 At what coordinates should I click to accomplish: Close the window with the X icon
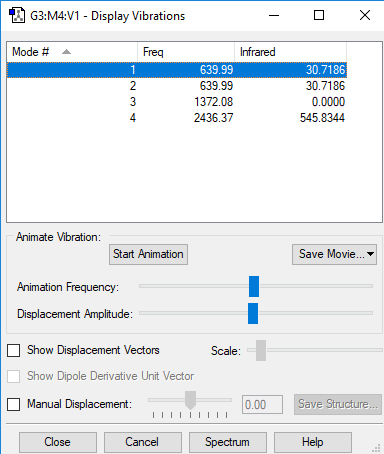pos(365,15)
